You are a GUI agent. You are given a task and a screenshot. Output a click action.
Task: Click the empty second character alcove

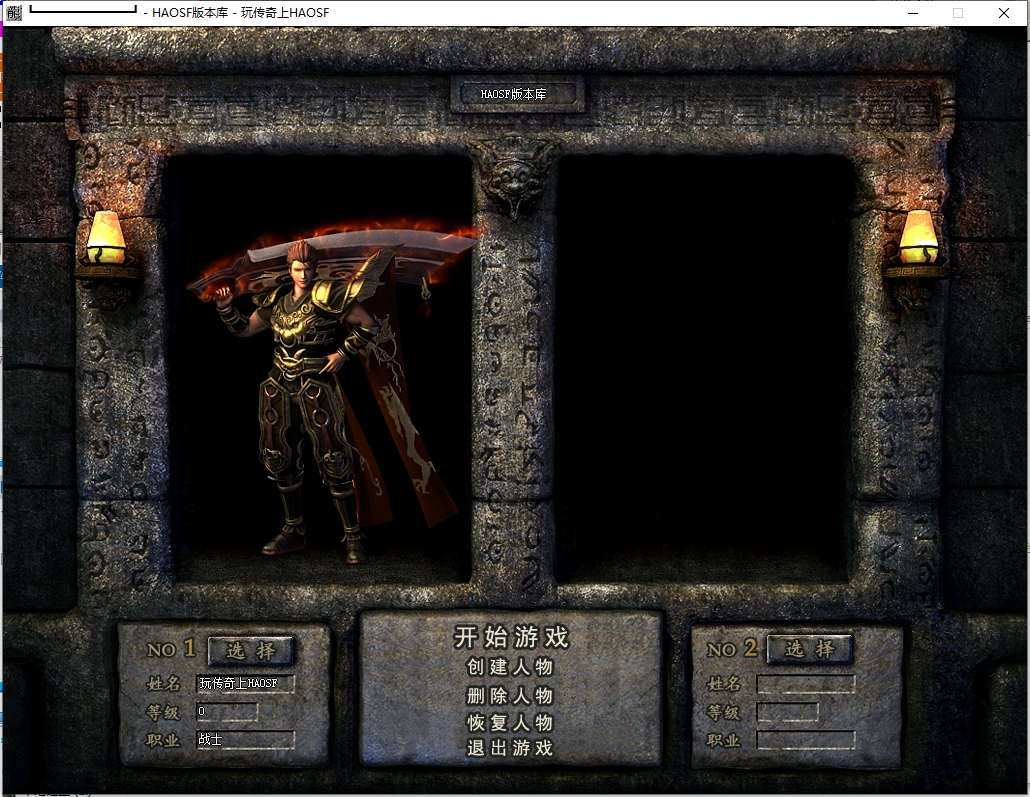coord(705,370)
